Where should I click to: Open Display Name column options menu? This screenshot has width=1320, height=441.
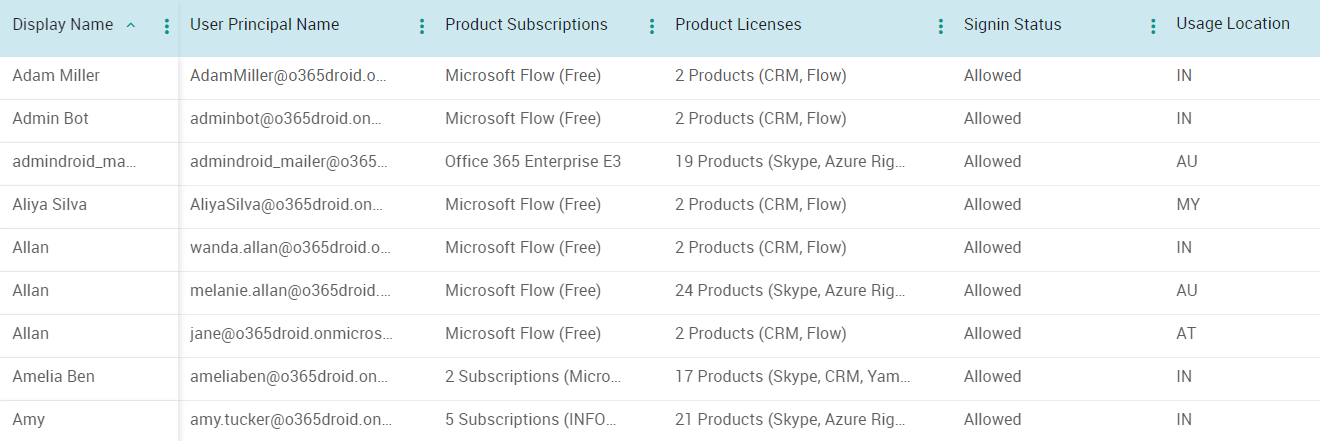point(167,27)
